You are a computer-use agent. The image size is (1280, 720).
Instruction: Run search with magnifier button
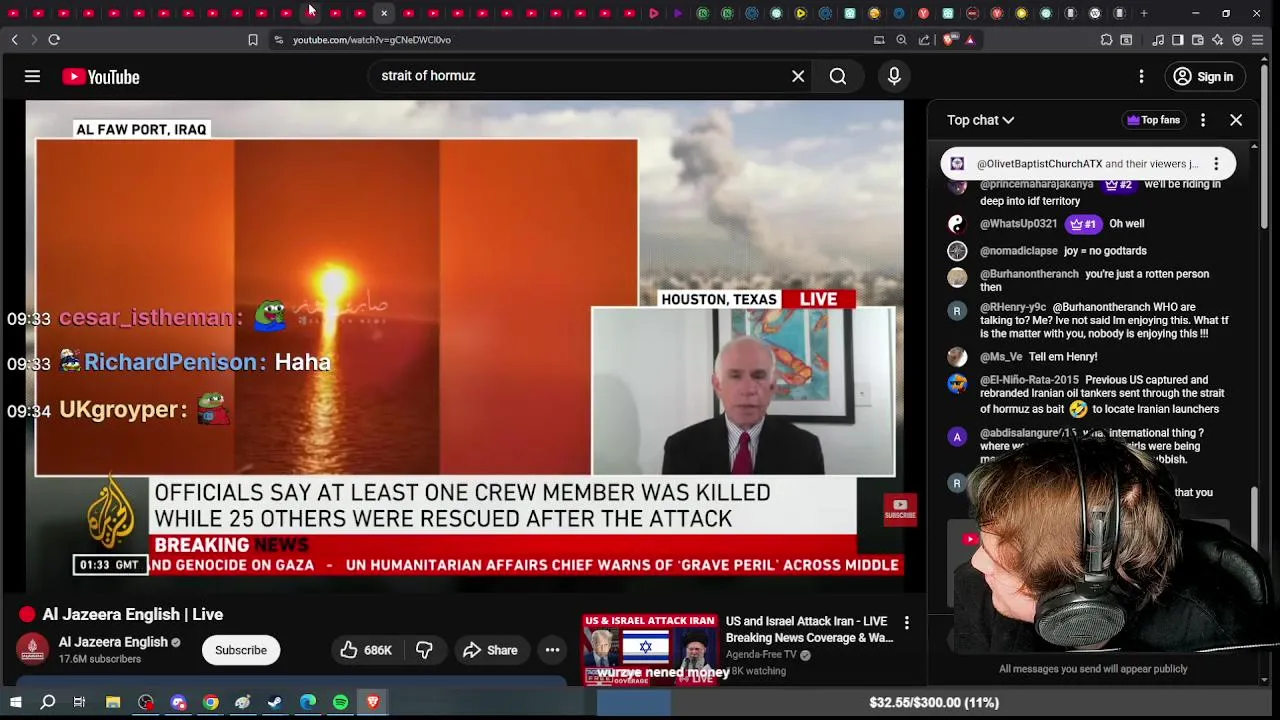click(x=838, y=76)
